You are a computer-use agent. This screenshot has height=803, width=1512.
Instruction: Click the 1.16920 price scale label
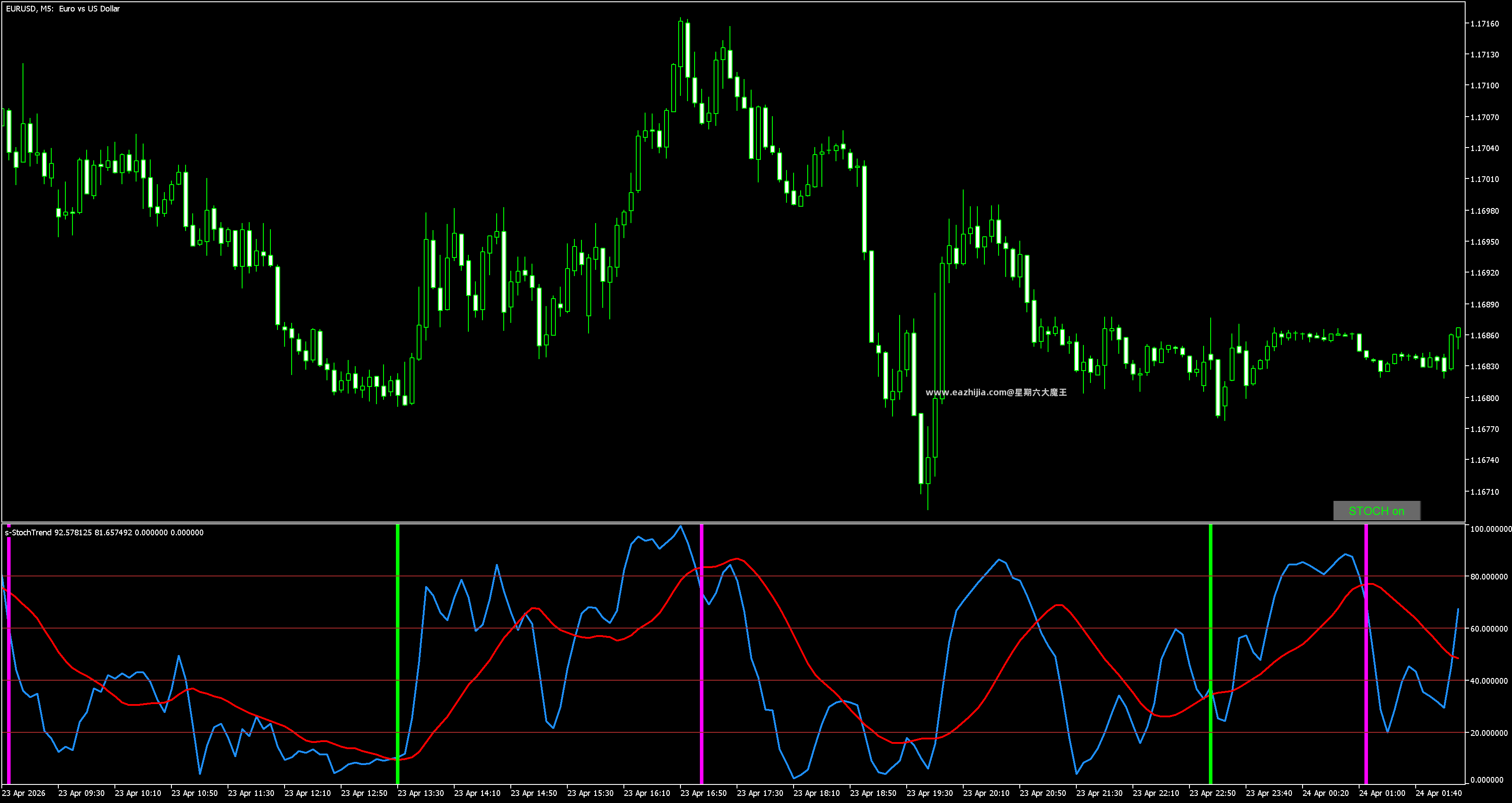1485,273
